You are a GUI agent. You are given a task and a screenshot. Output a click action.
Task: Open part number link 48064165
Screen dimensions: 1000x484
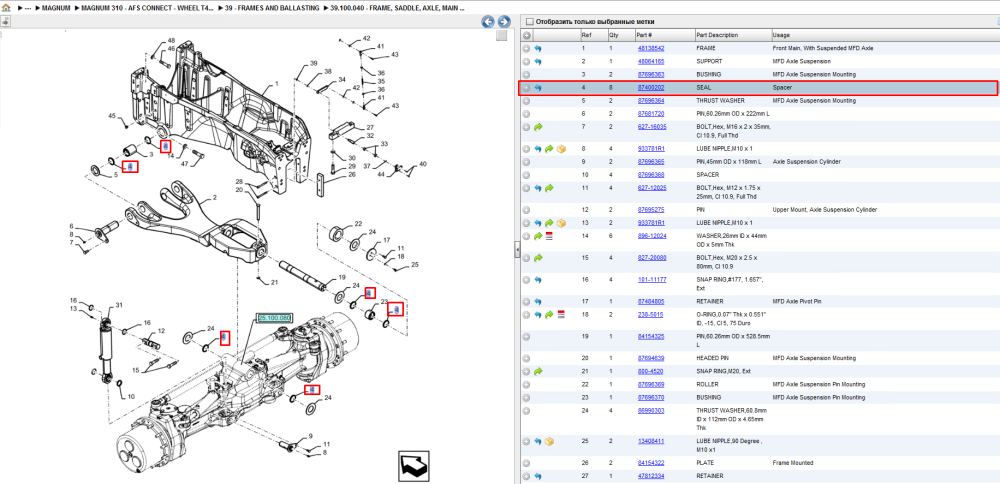click(x=651, y=62)
